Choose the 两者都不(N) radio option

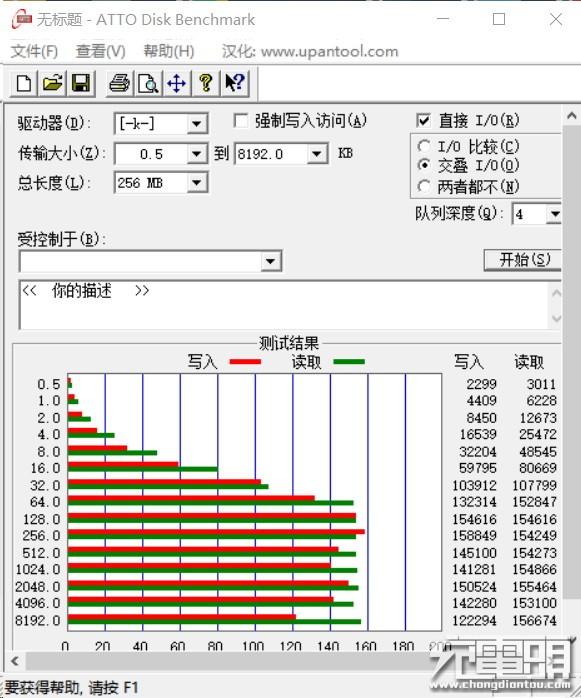pos(424,186)
